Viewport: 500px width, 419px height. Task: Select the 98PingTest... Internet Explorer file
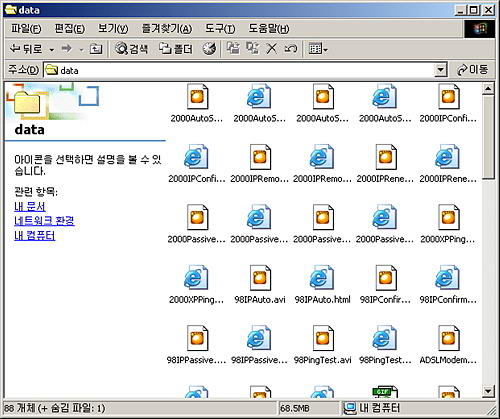coord(385,345)
